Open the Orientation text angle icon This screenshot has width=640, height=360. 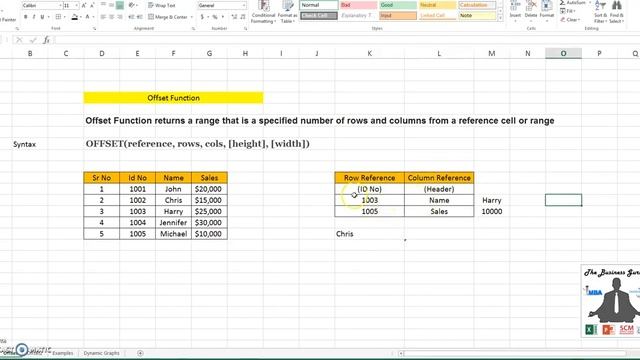131,5
